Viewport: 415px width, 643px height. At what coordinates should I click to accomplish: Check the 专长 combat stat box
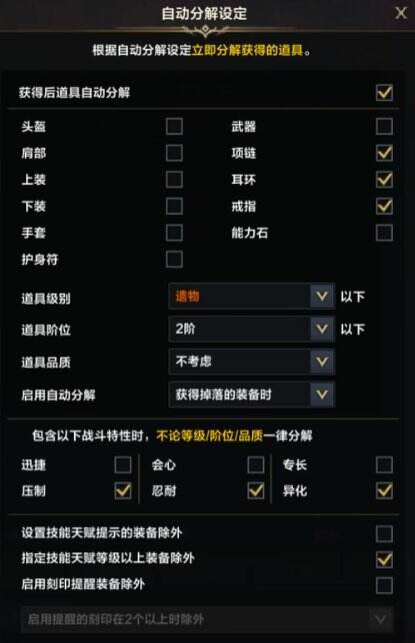pyautogui.click(x=384, y=465)
